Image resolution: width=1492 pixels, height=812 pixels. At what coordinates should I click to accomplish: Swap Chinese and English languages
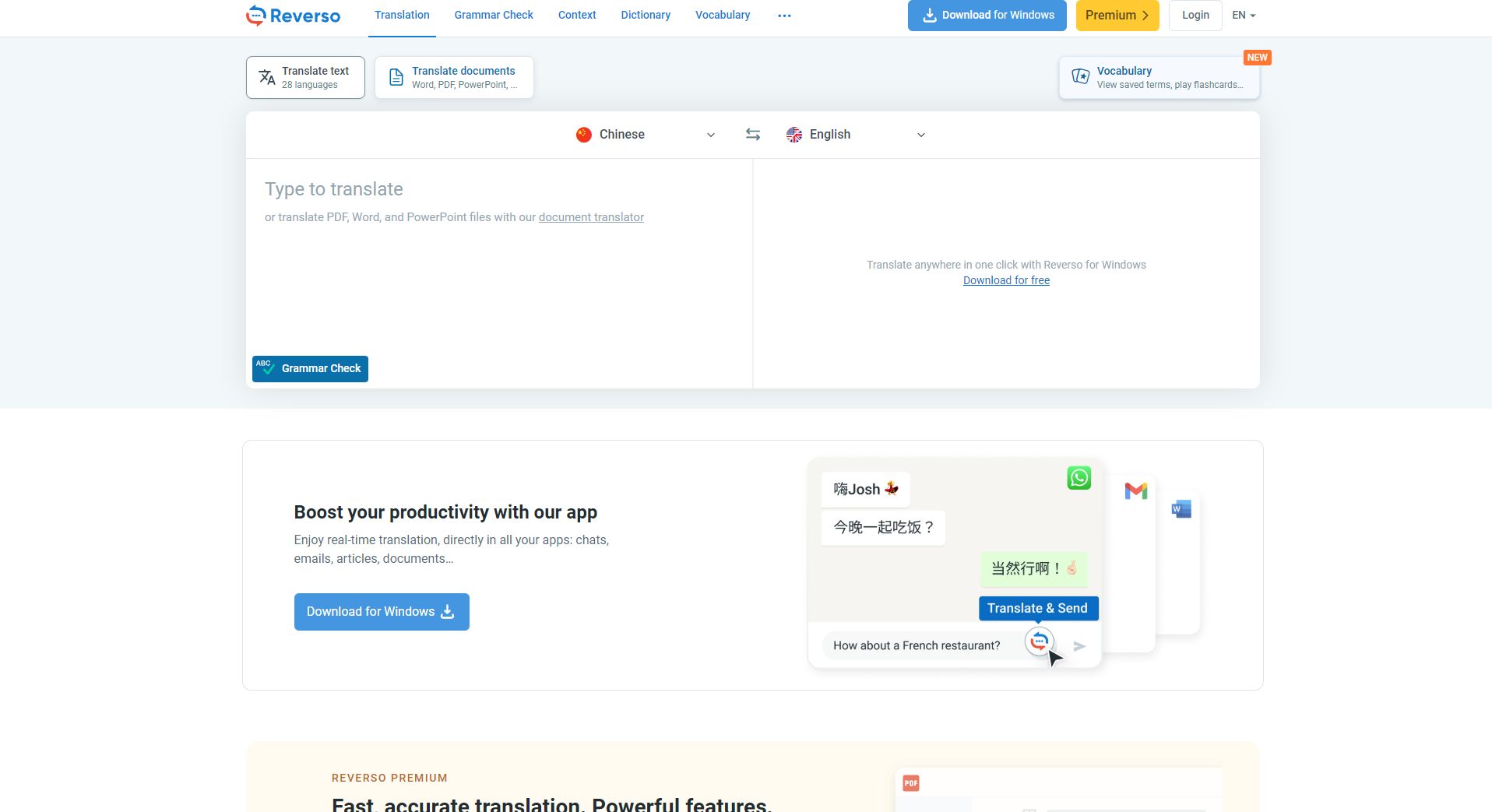tap(752, 135)
